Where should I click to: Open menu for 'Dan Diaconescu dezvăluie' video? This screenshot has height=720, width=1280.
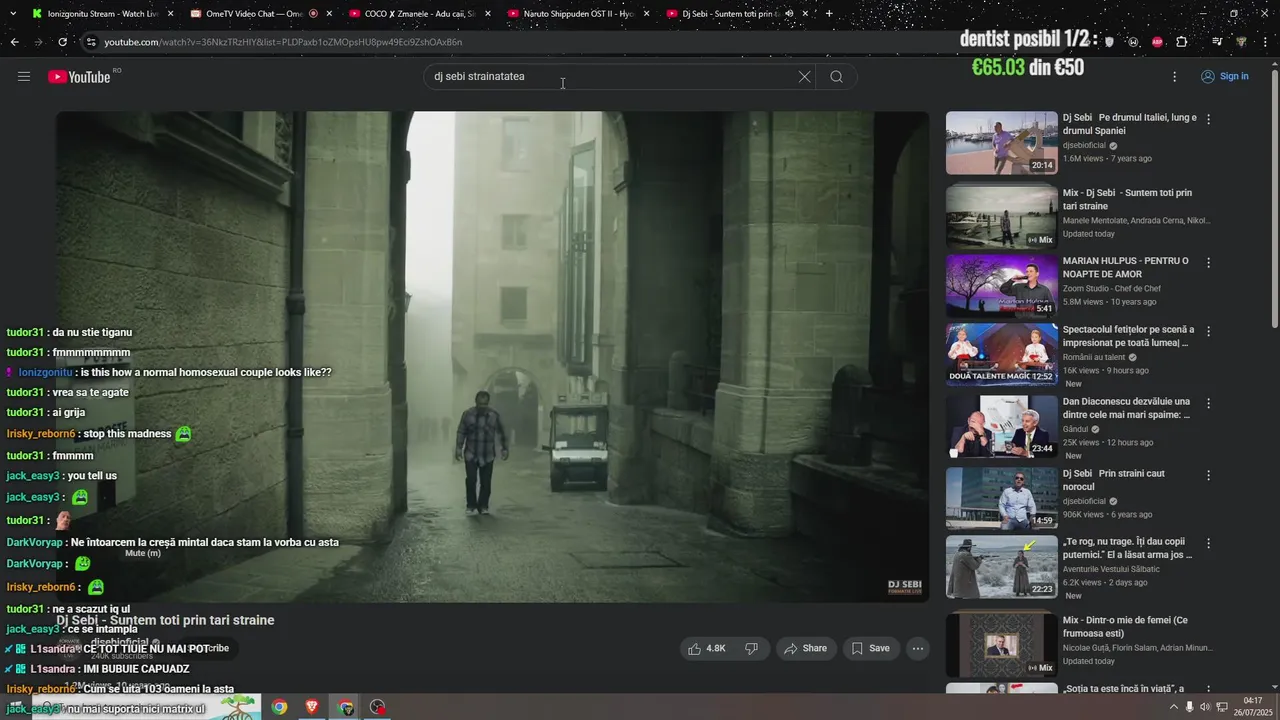tap(1208, 403)
